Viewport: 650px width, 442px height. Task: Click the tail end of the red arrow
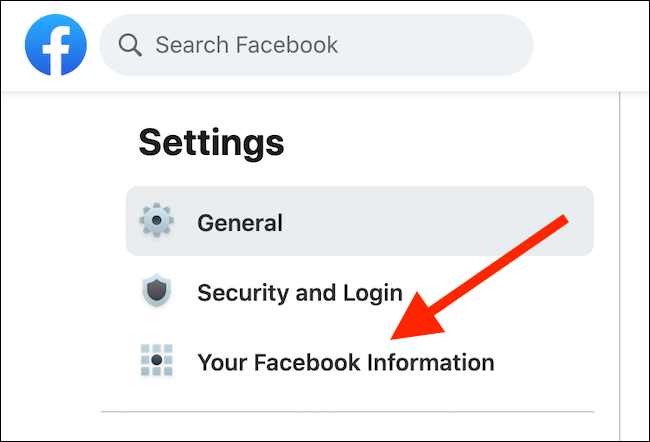pos(563,220)
